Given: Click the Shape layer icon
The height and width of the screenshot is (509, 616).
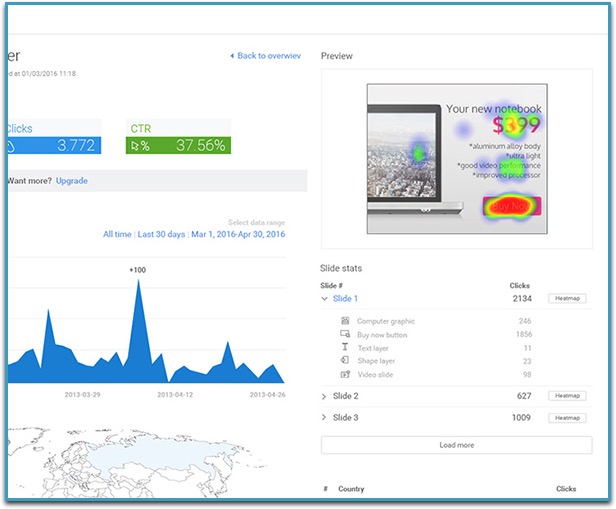Looking at the screenshot, I should (x=345, y=360).
